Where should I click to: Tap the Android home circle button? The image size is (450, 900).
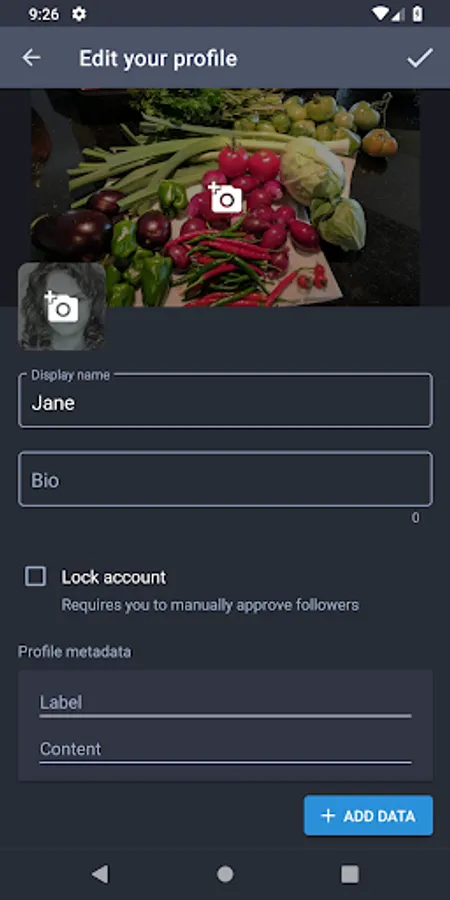(x=225, y=874)
